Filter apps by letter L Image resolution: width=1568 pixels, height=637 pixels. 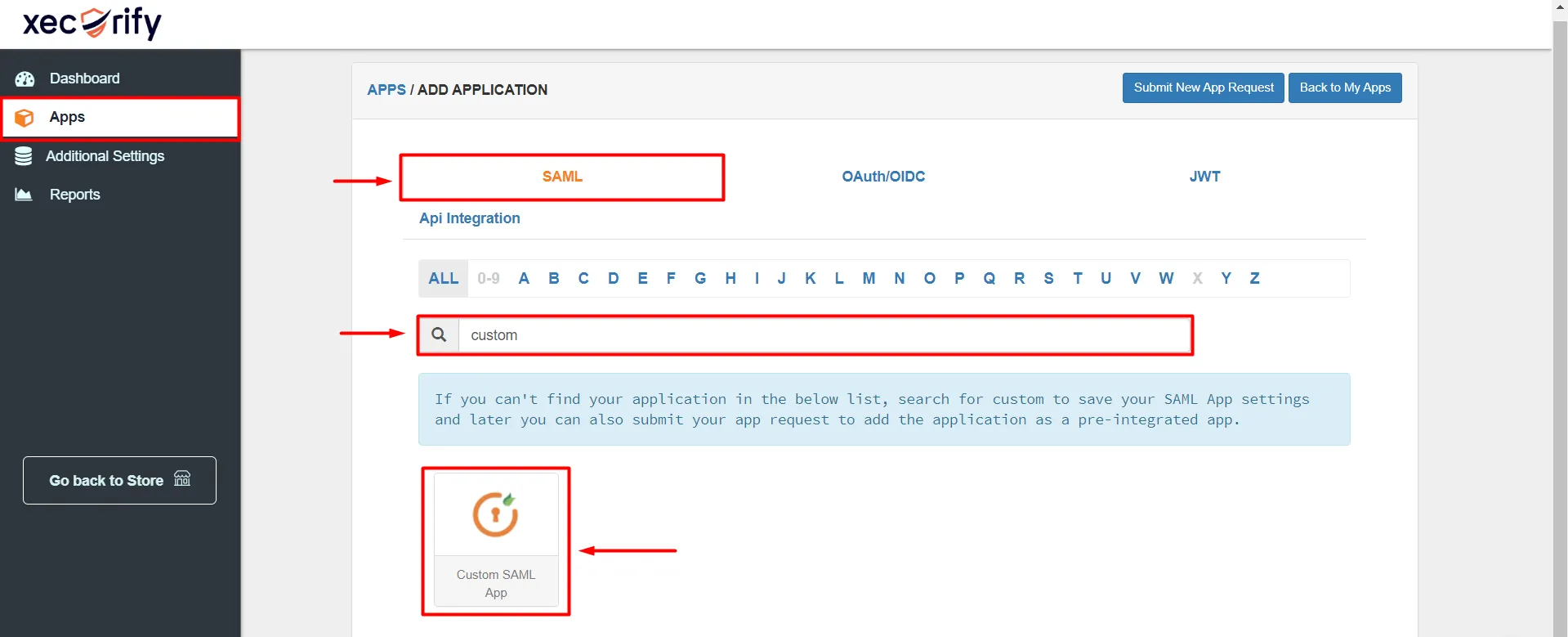coord(839,278)
